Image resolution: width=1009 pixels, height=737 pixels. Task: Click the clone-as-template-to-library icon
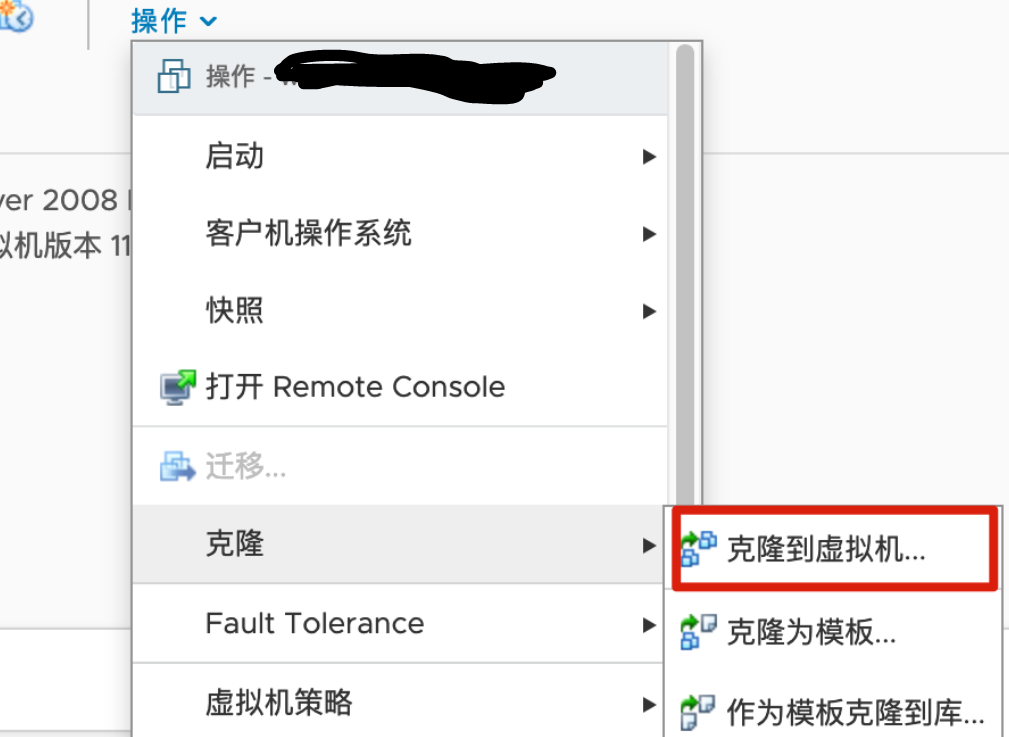coord(698,713)
